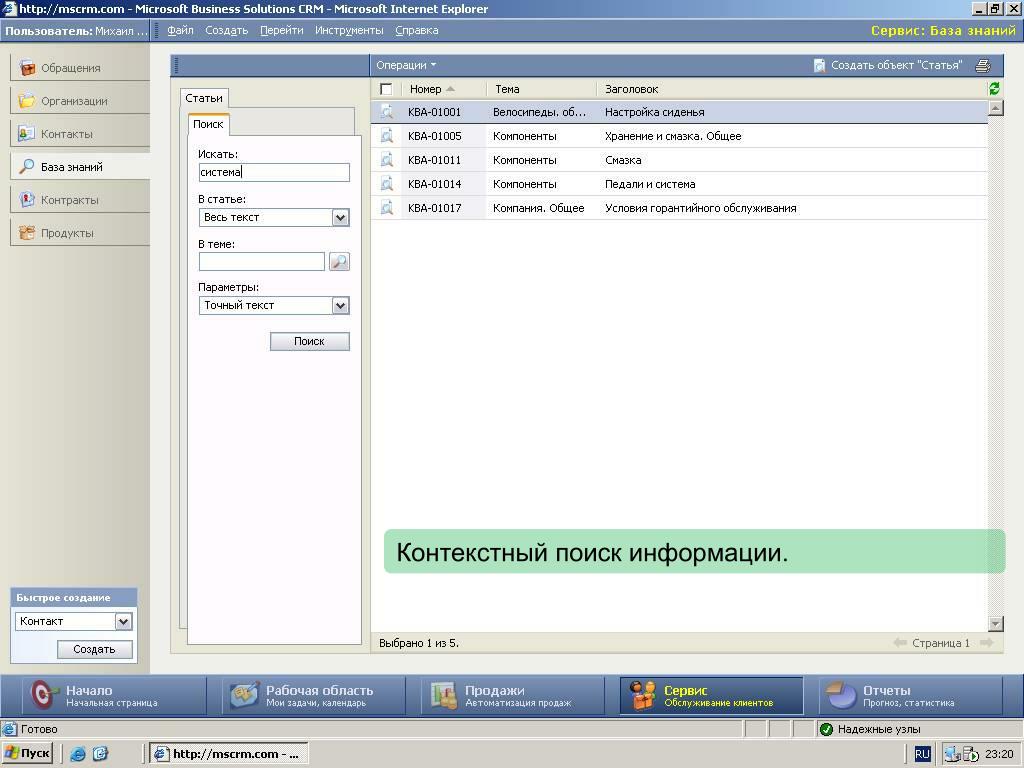Expand the Операции dropdown menu

(x=406, y=65)
